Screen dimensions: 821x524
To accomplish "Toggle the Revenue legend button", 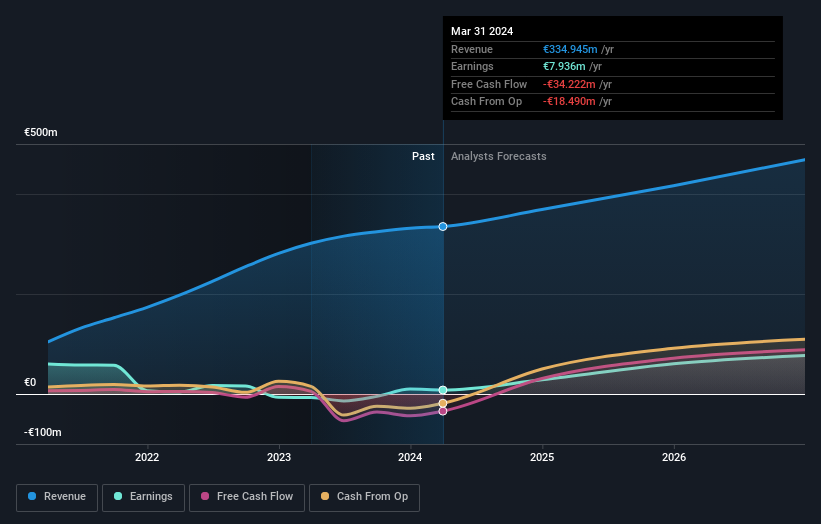I will (57, 497).
